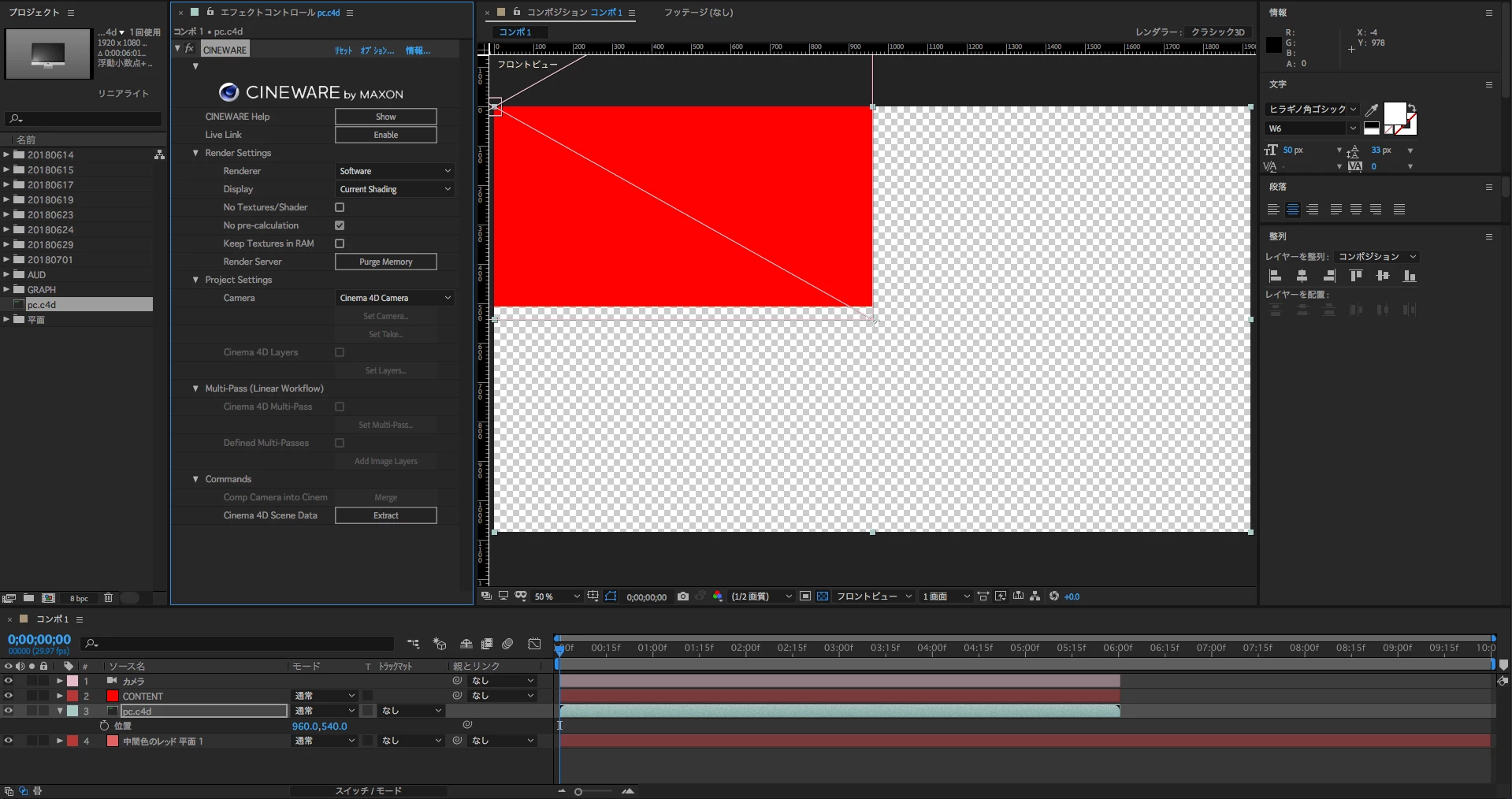Click the red CONTENT layer source swatch
This screenshot has height=799, width=1512.
coord(113,696)
